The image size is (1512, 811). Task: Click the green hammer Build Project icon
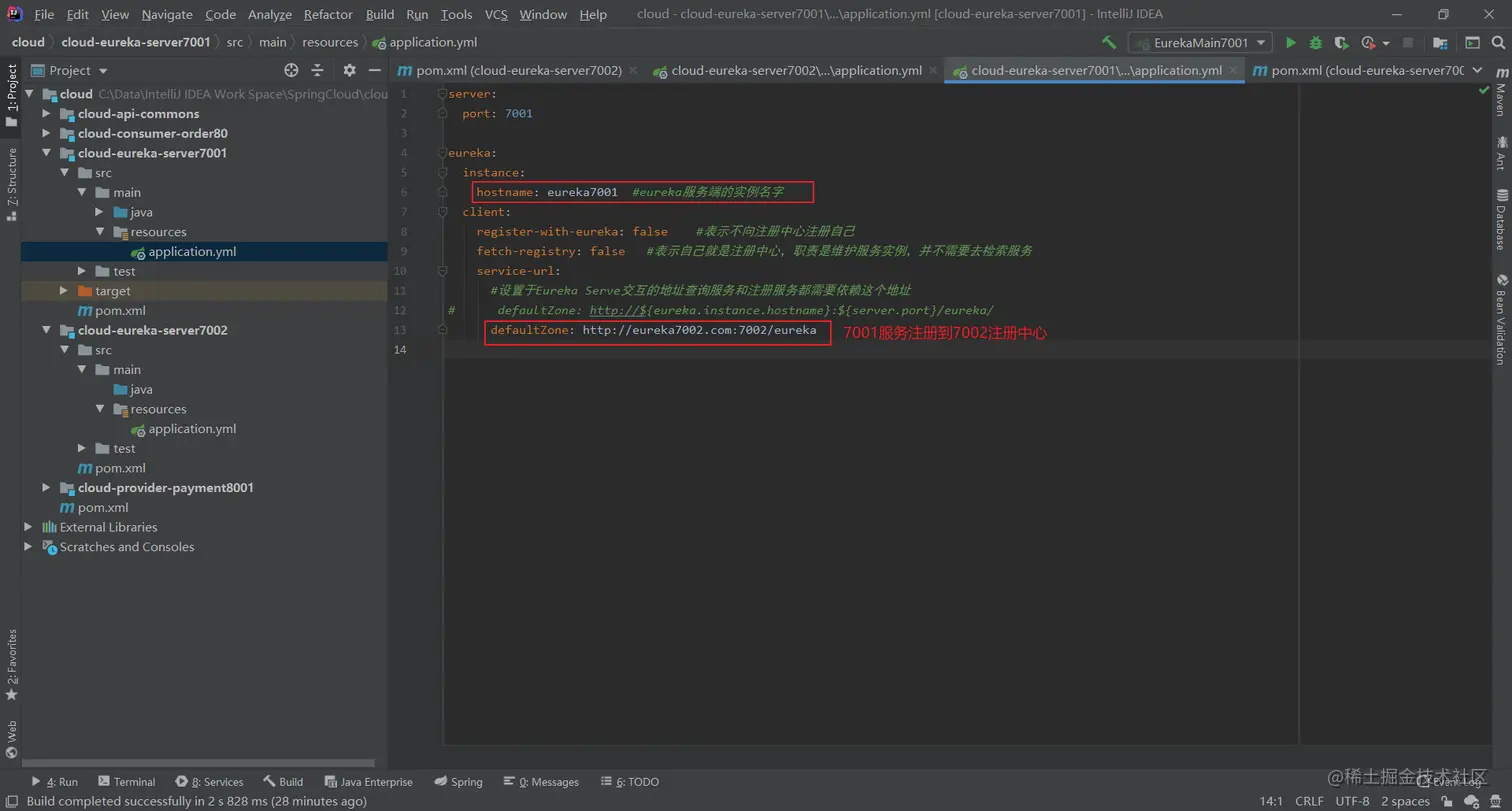[x=1109, y=43]
